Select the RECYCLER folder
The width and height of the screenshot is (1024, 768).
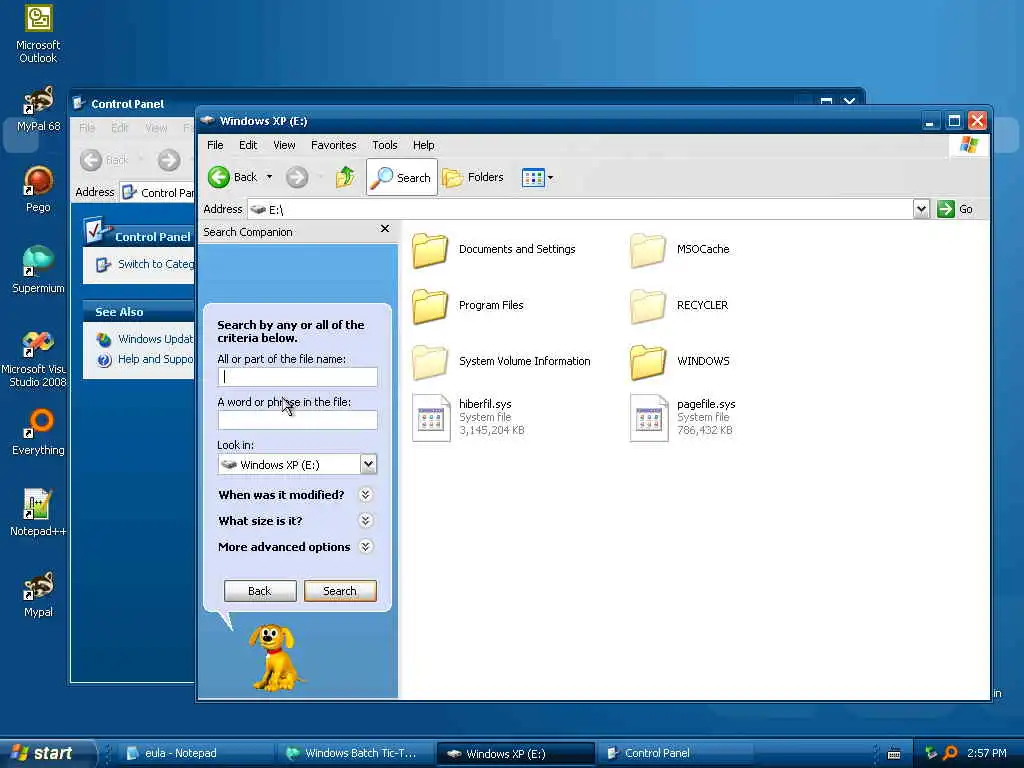tap(679, 306)
